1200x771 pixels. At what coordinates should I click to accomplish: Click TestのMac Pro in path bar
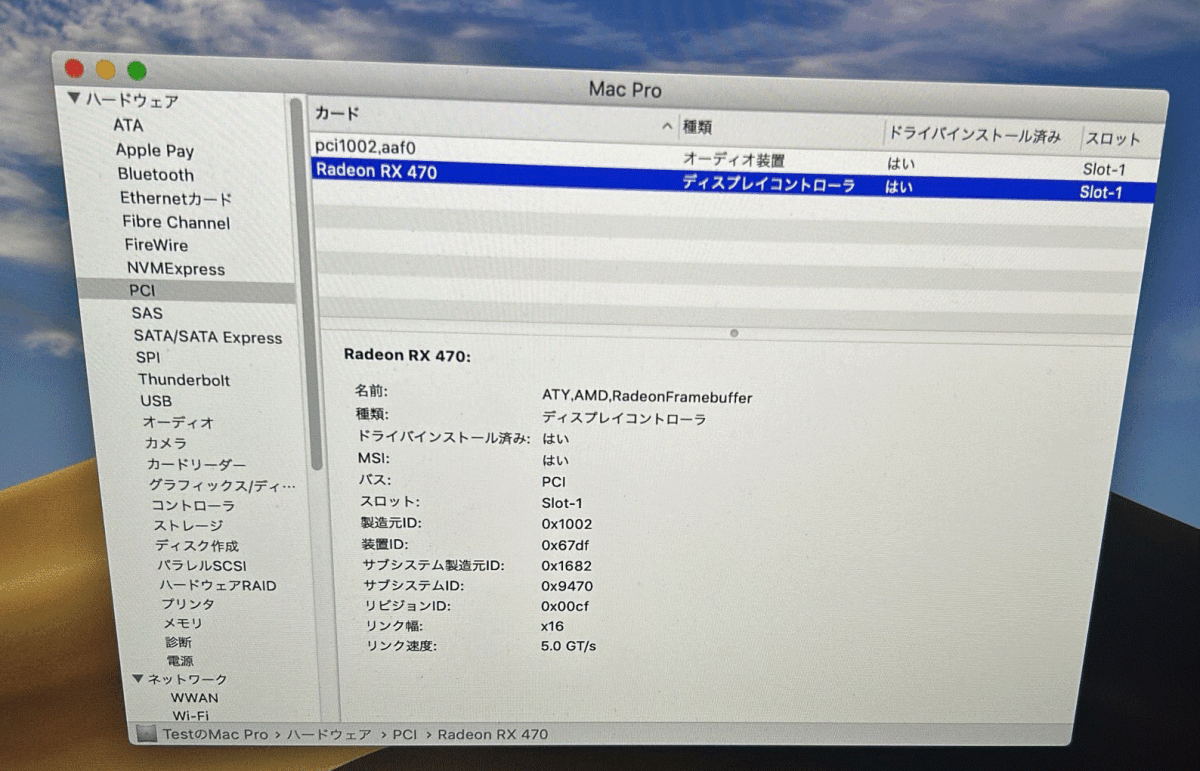point(215,734)
